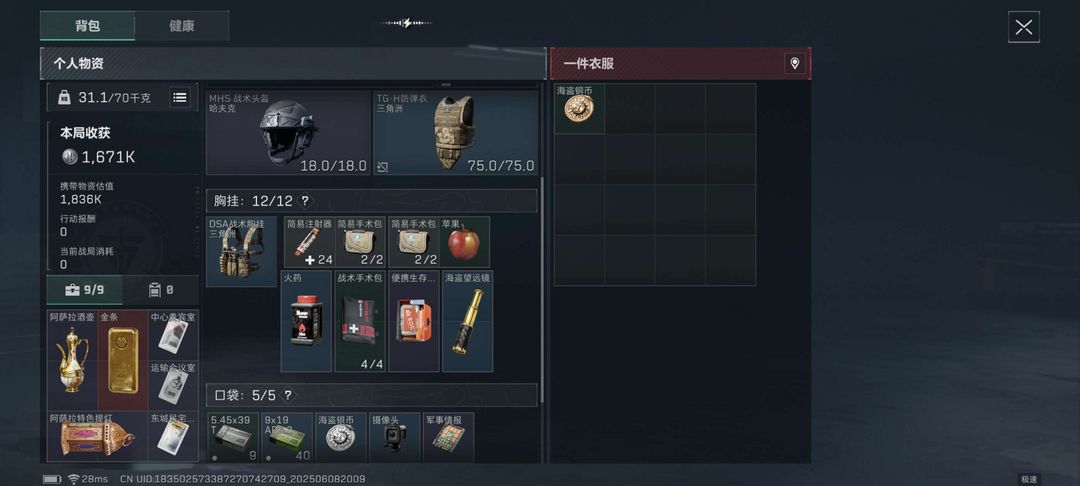The width and height of the screenshot is (1080, 486).
Task: Select the 海盗铜币 coin in loot container
Action: coord(579,109)
